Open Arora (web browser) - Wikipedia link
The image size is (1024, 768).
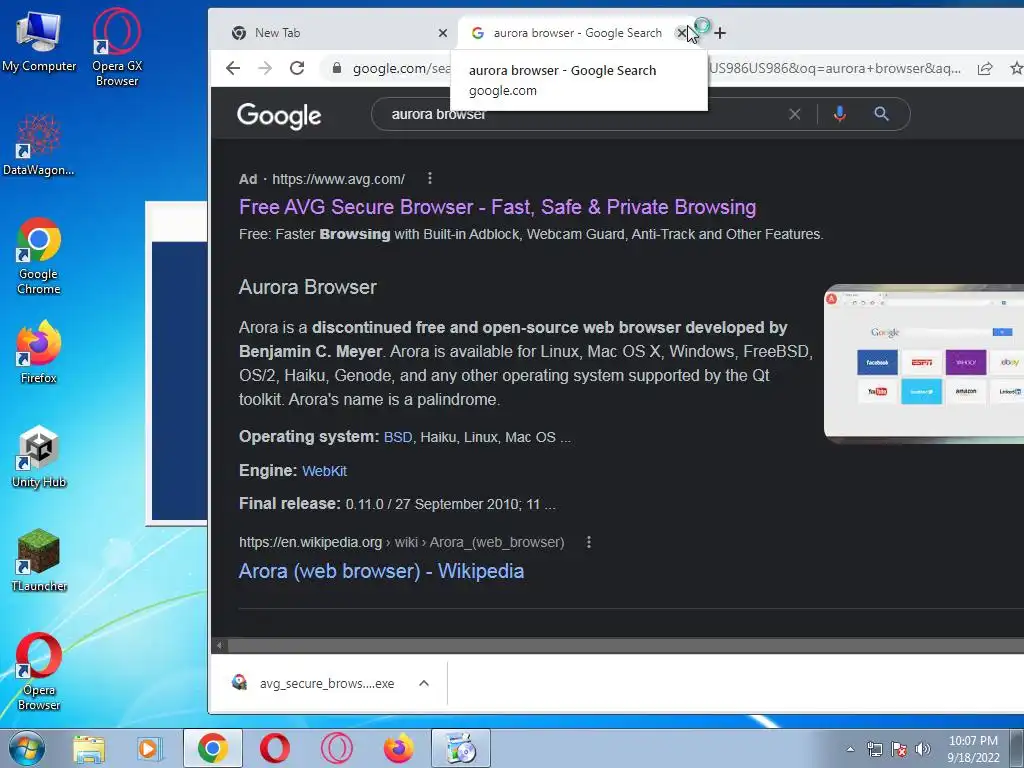pos(381,571)
